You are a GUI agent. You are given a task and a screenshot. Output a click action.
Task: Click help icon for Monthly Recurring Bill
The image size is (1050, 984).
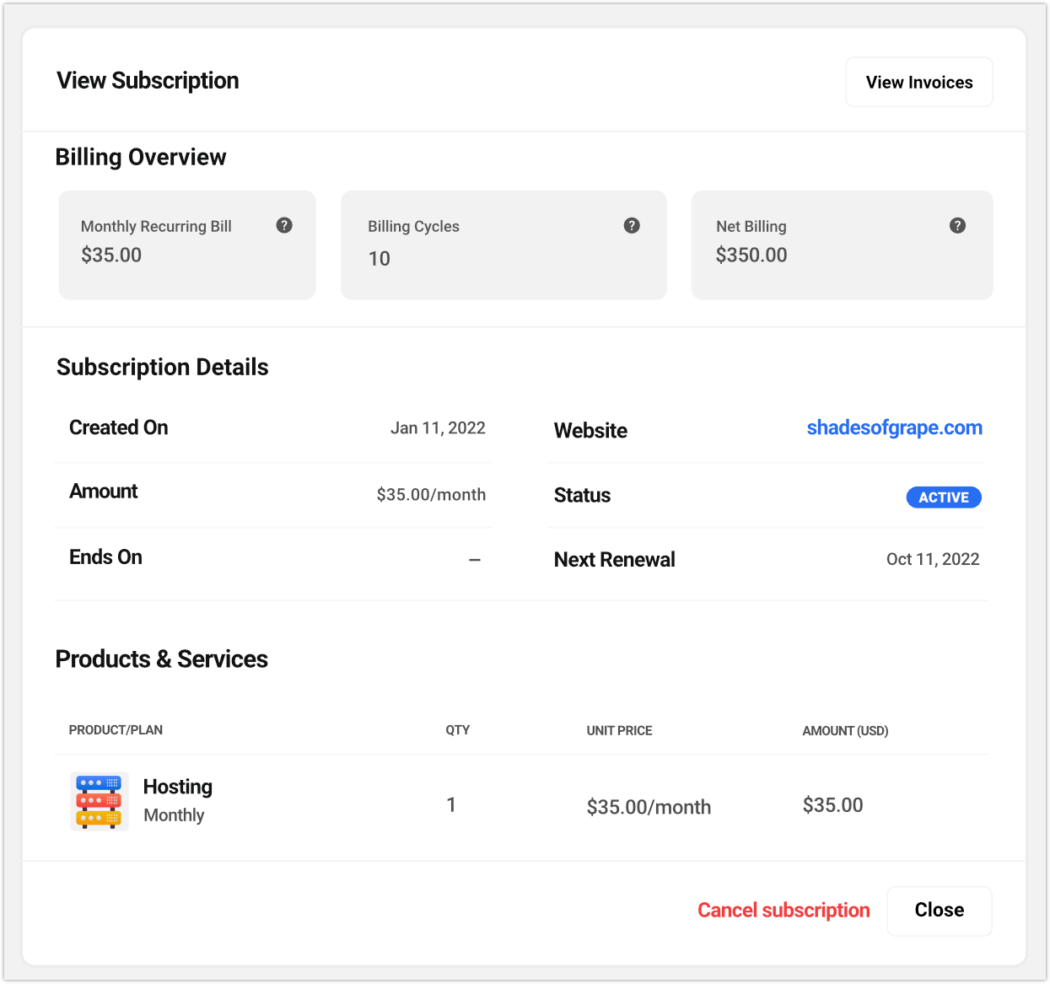tap(284, 225)
